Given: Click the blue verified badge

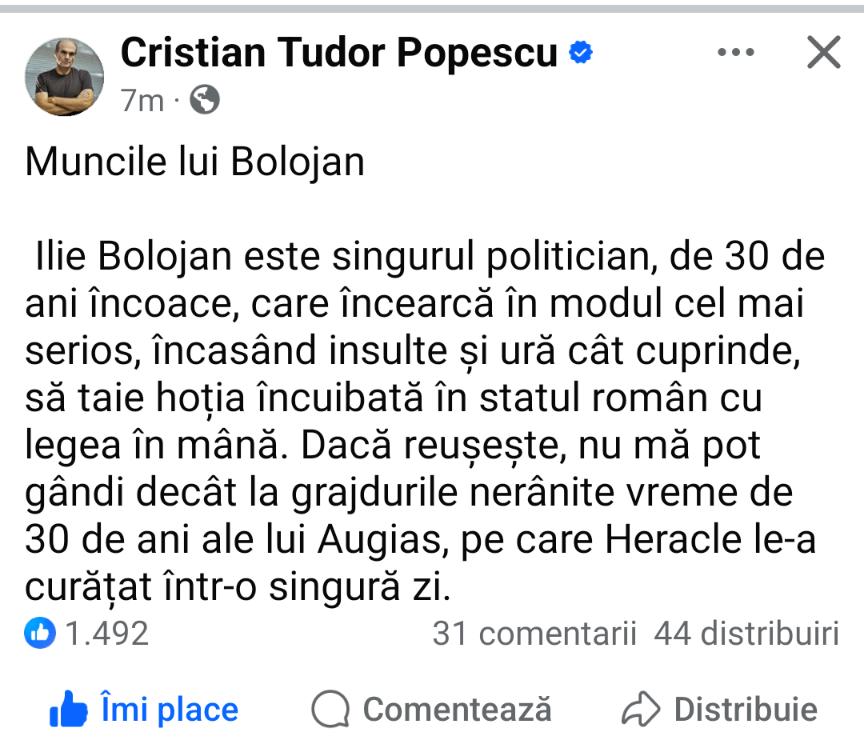Looking at the screenshot, I should click(580, 54).
